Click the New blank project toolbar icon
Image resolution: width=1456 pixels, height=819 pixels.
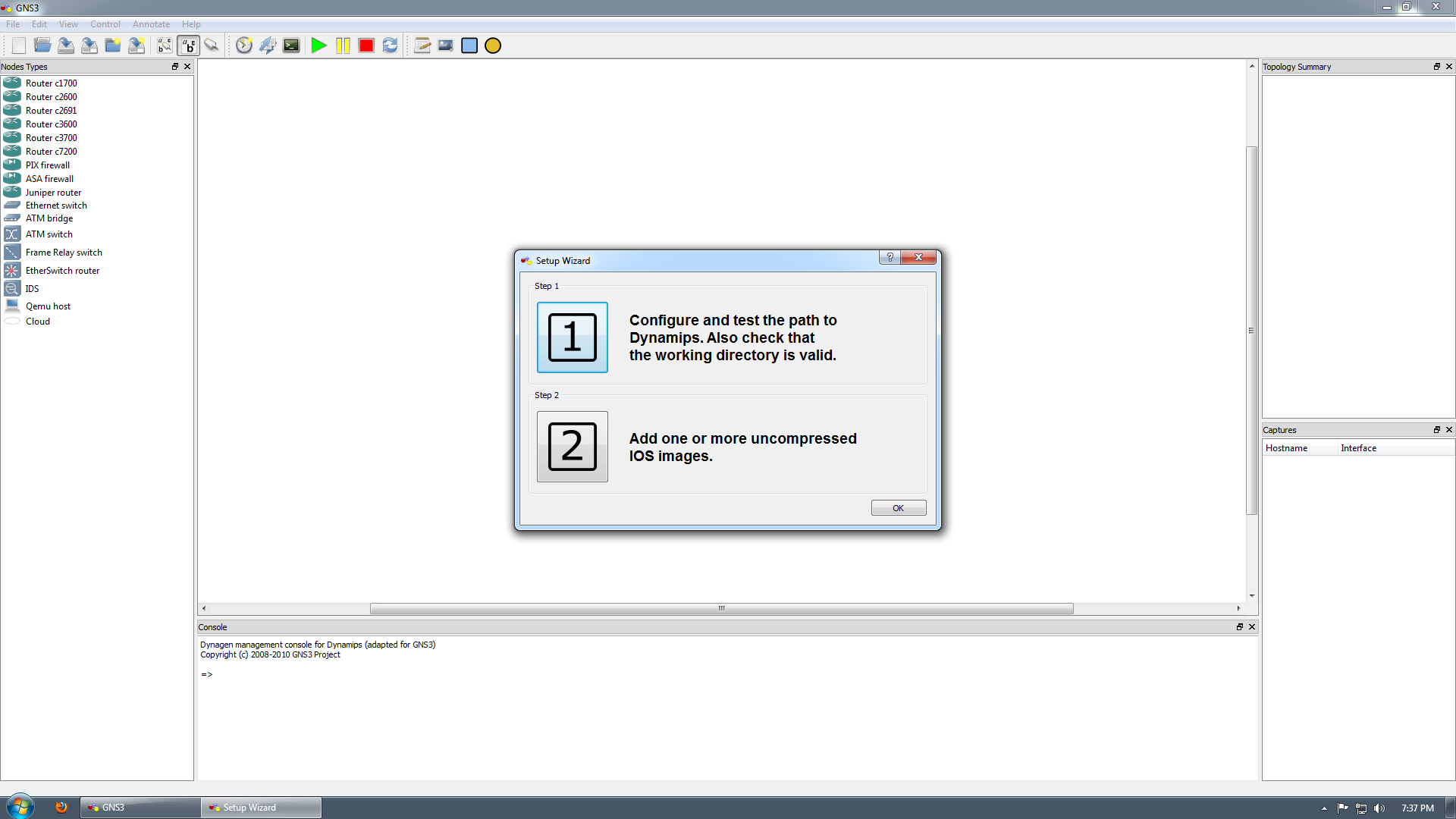pyautogui.click(x=19, y=45)
